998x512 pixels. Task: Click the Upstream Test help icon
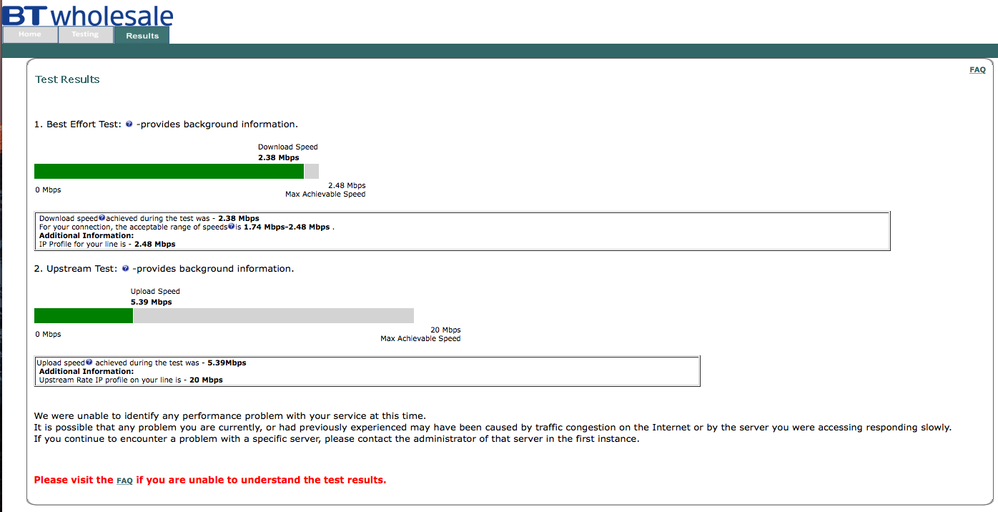pyautogui.click(x=125, y=269)
